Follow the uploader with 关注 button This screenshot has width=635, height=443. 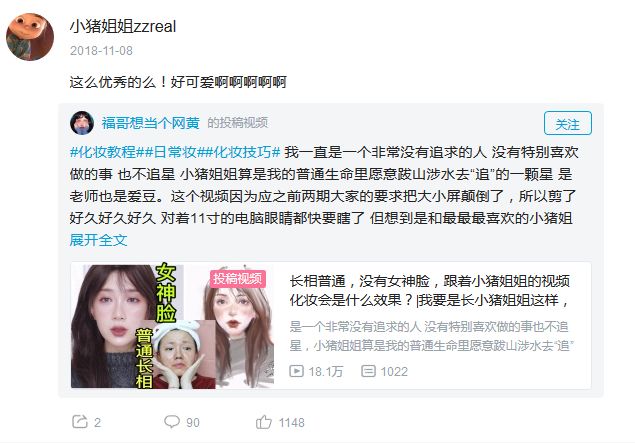click(568, 123)
